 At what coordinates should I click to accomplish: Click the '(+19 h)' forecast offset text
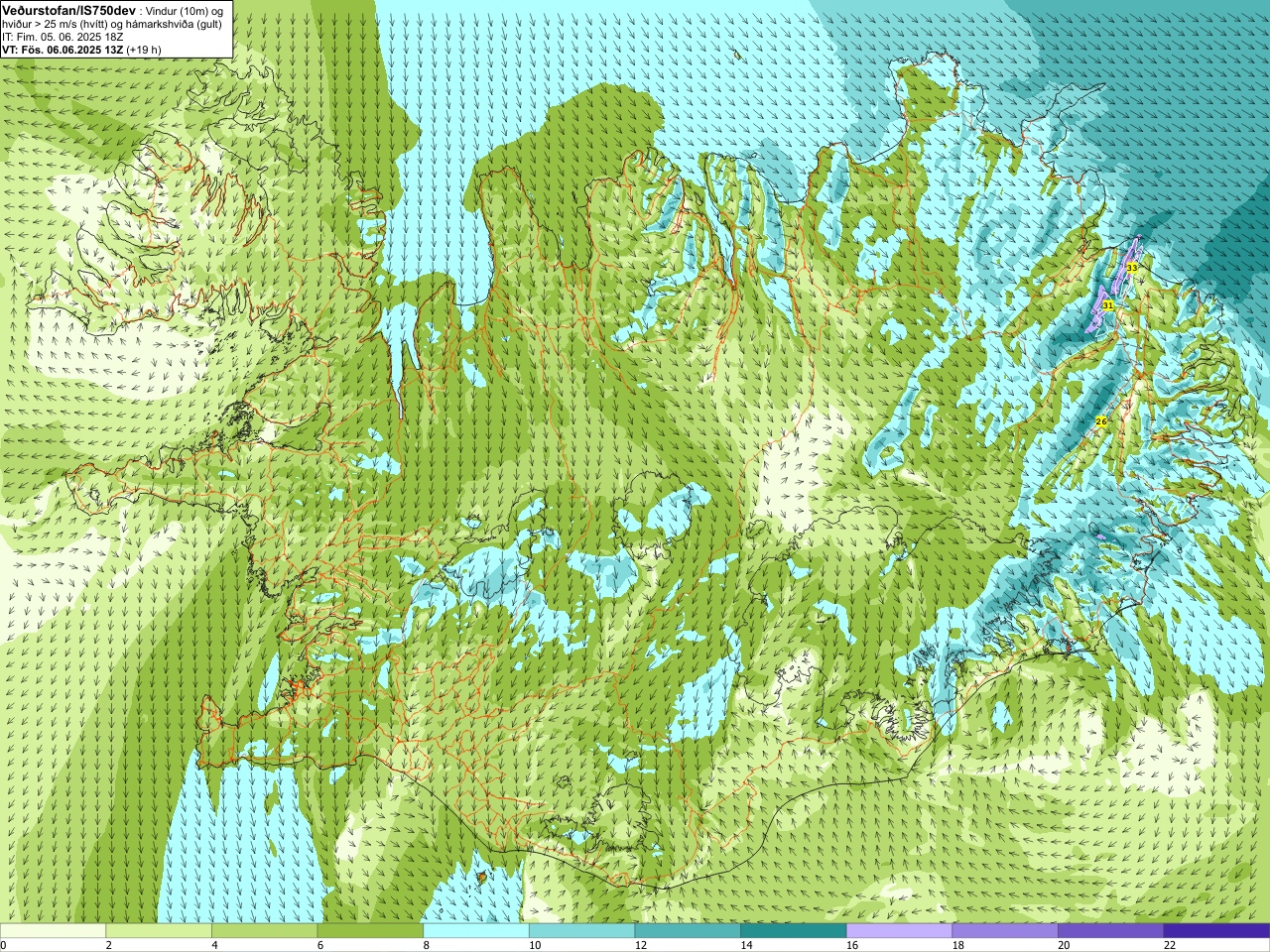144,50
